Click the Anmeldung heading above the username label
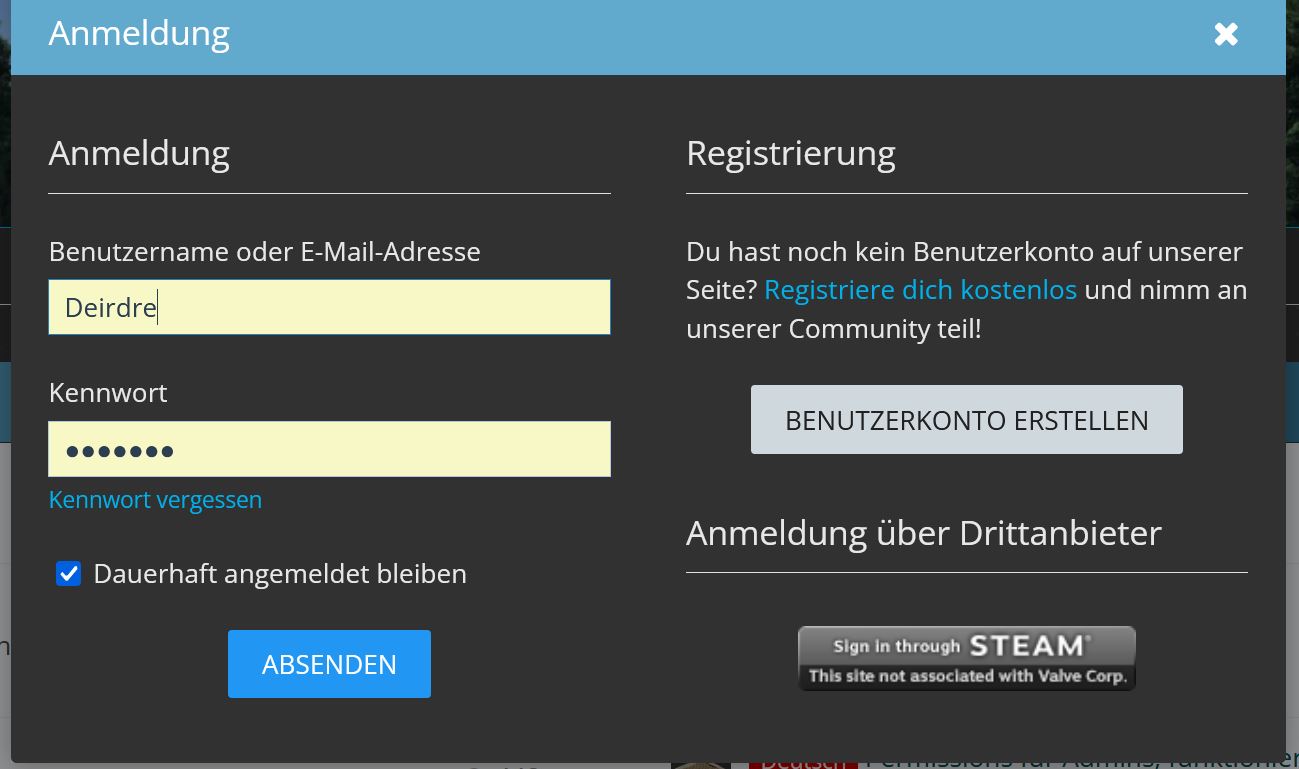The height and width of the screenshot is (769, 1299). coord(139,153)
